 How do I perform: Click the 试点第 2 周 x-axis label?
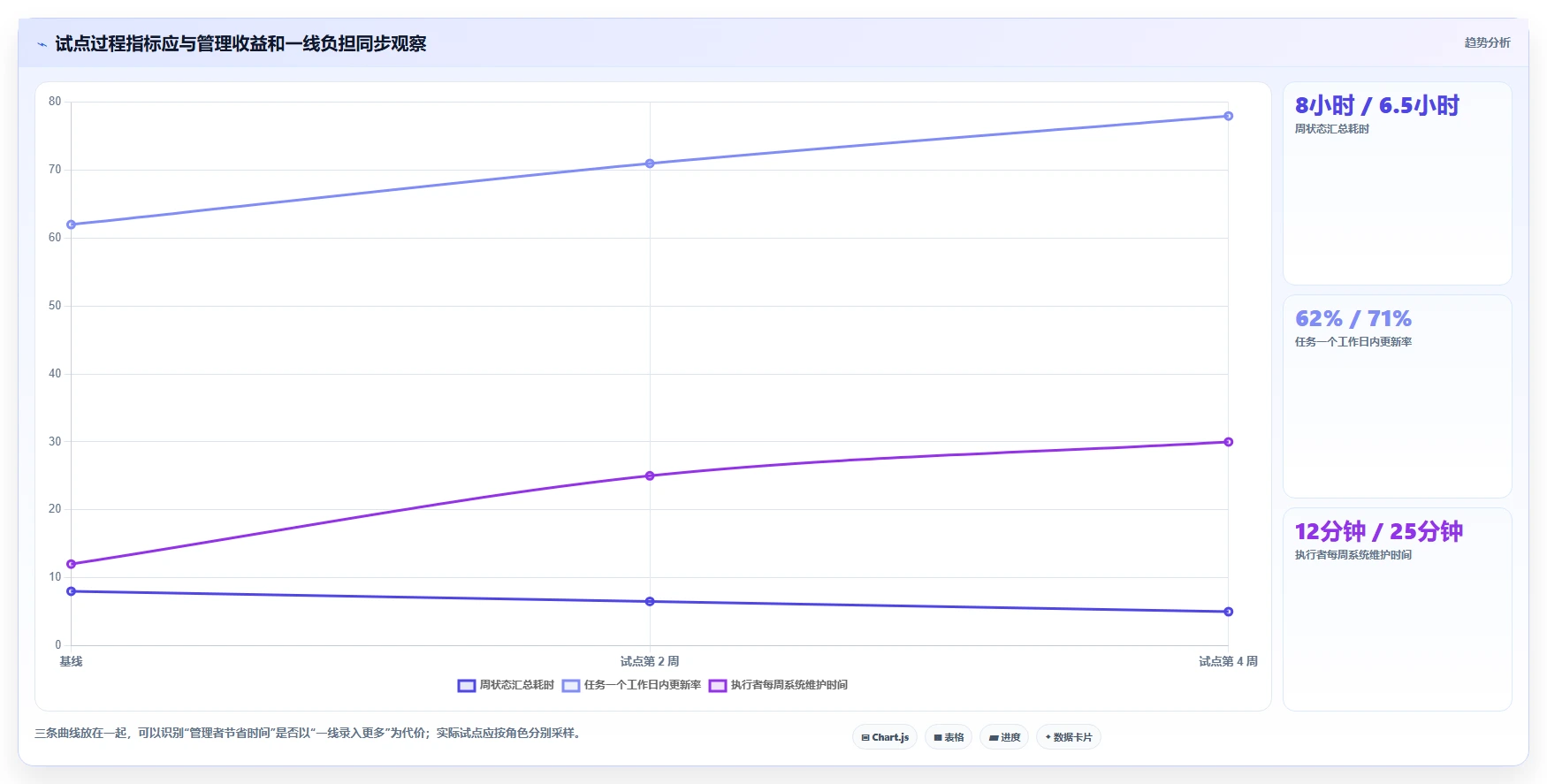[x=650, y=661]
